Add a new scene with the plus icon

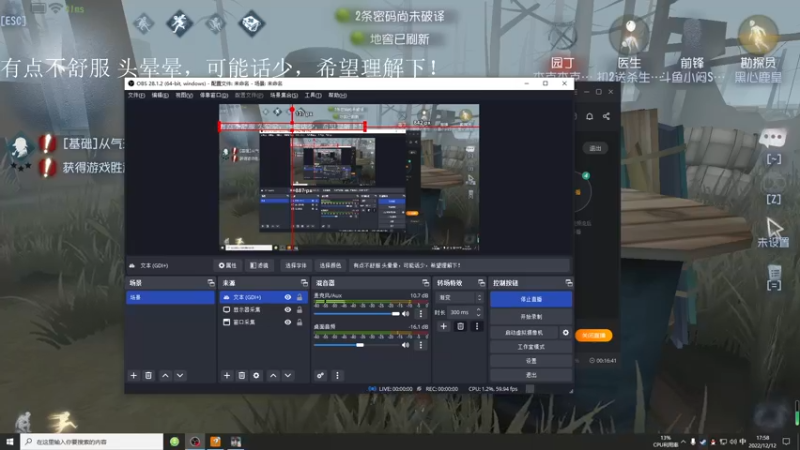[134, 376]
